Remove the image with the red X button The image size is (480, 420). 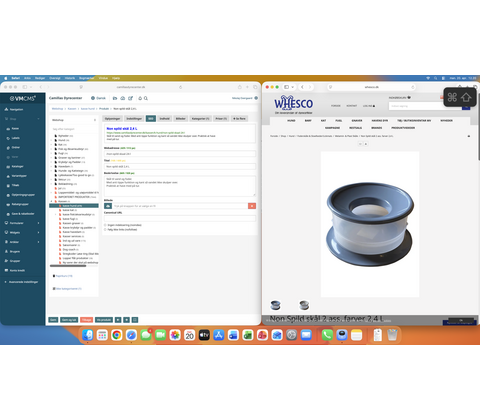(252, 206)
